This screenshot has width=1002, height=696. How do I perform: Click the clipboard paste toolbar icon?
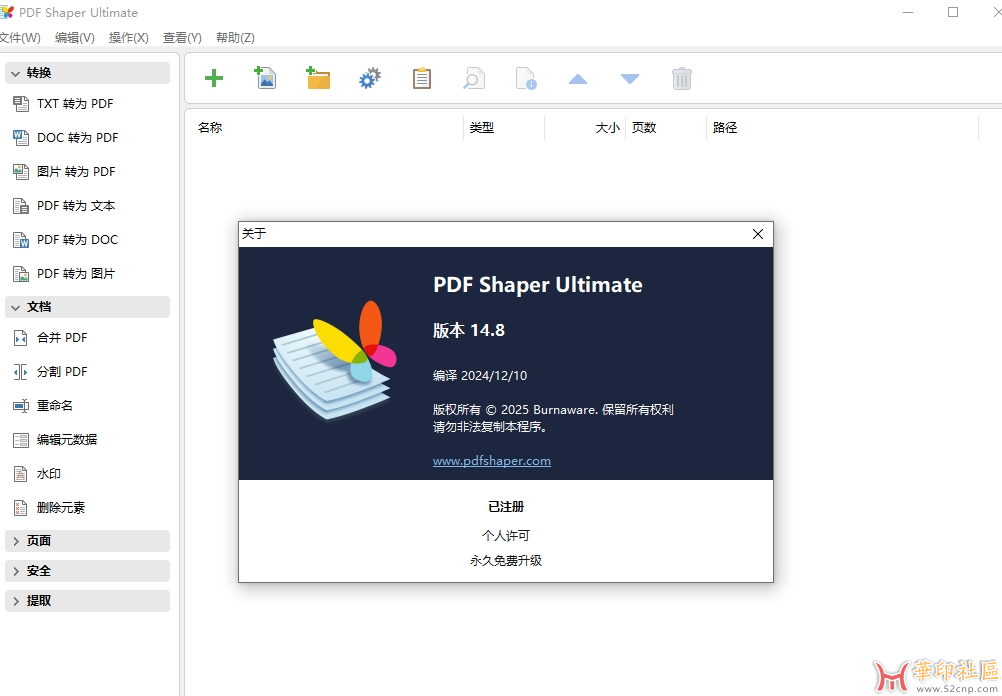[422, 78]
